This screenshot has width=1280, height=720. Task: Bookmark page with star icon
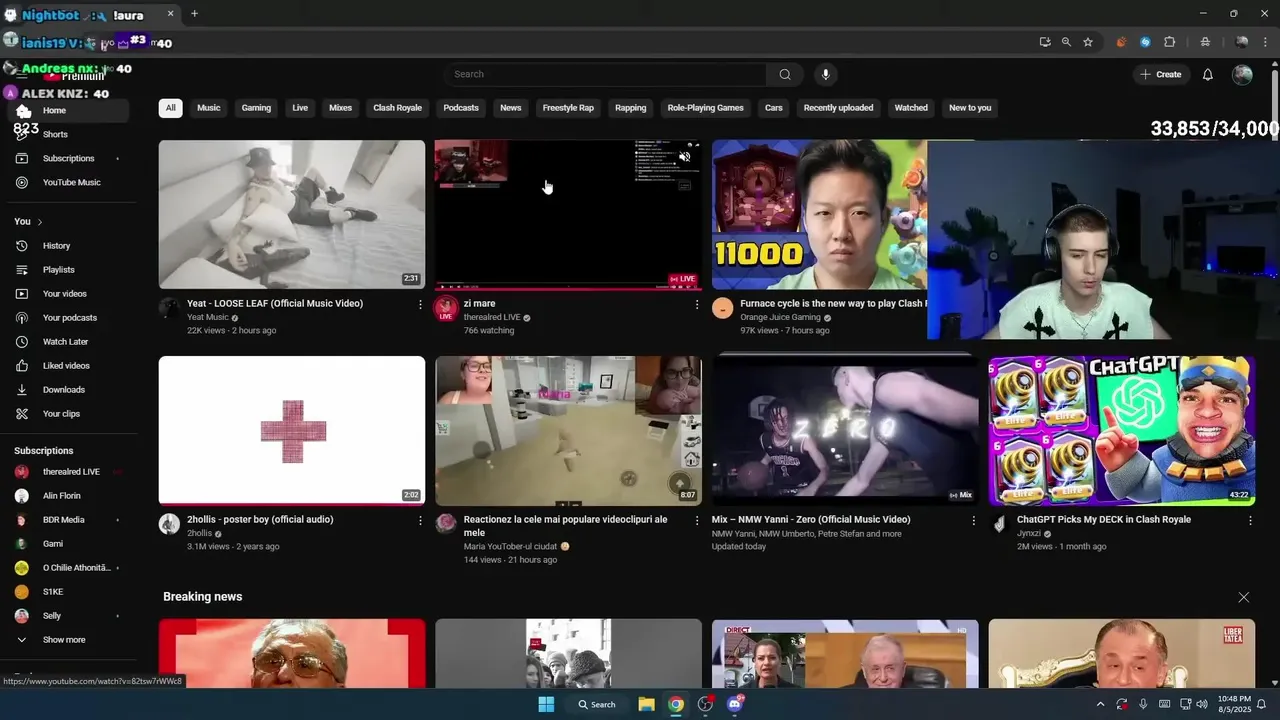1088,42
